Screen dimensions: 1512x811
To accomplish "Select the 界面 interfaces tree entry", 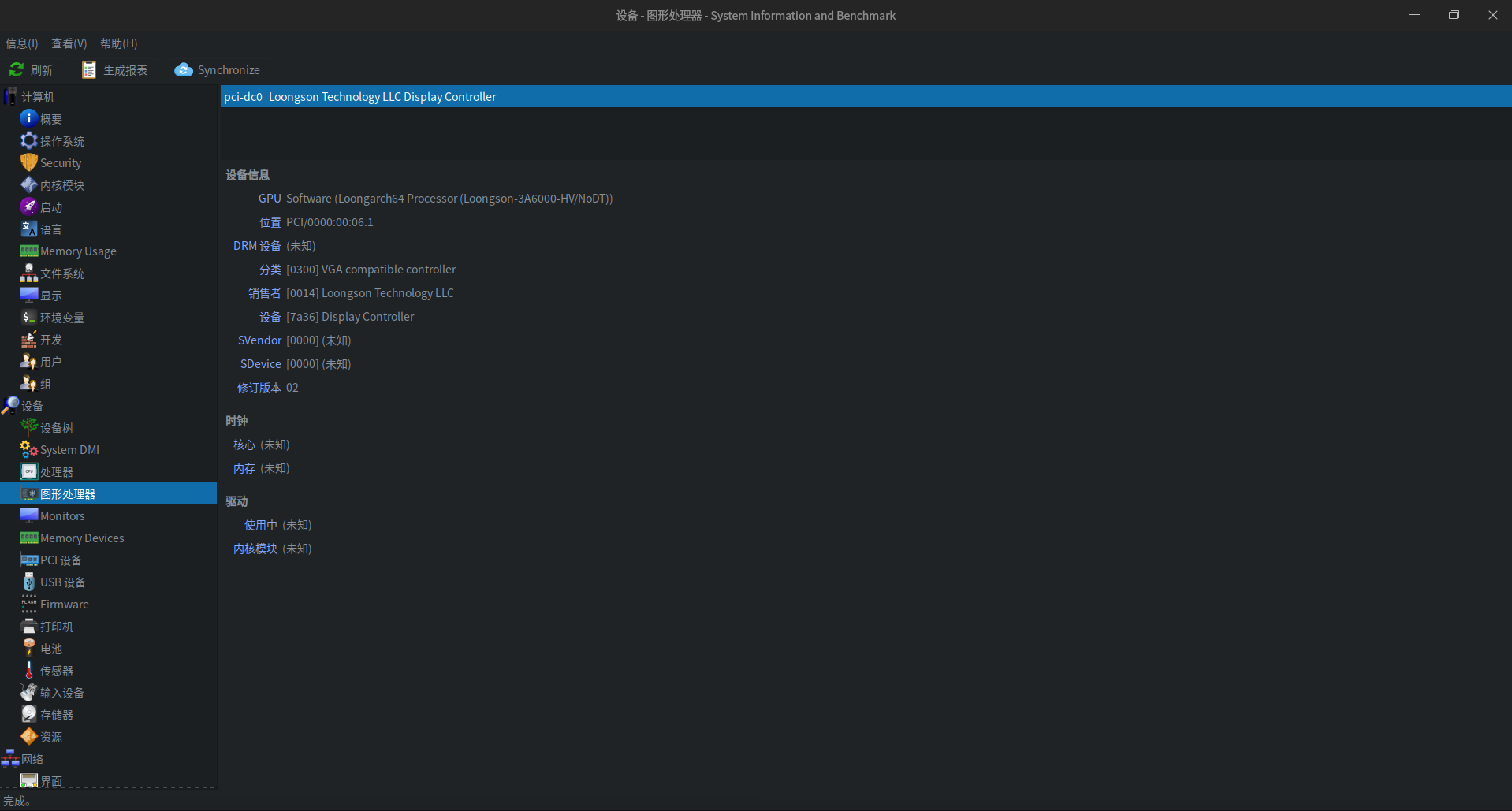I will (51, 781).
